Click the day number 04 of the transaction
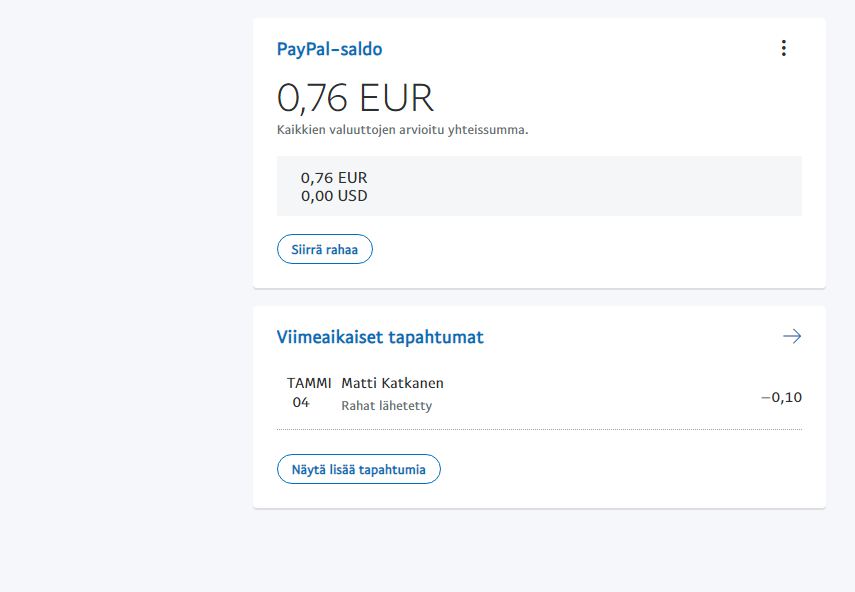Image resolution: width=855 pixels, height=592 pixels. coord(301,403)
